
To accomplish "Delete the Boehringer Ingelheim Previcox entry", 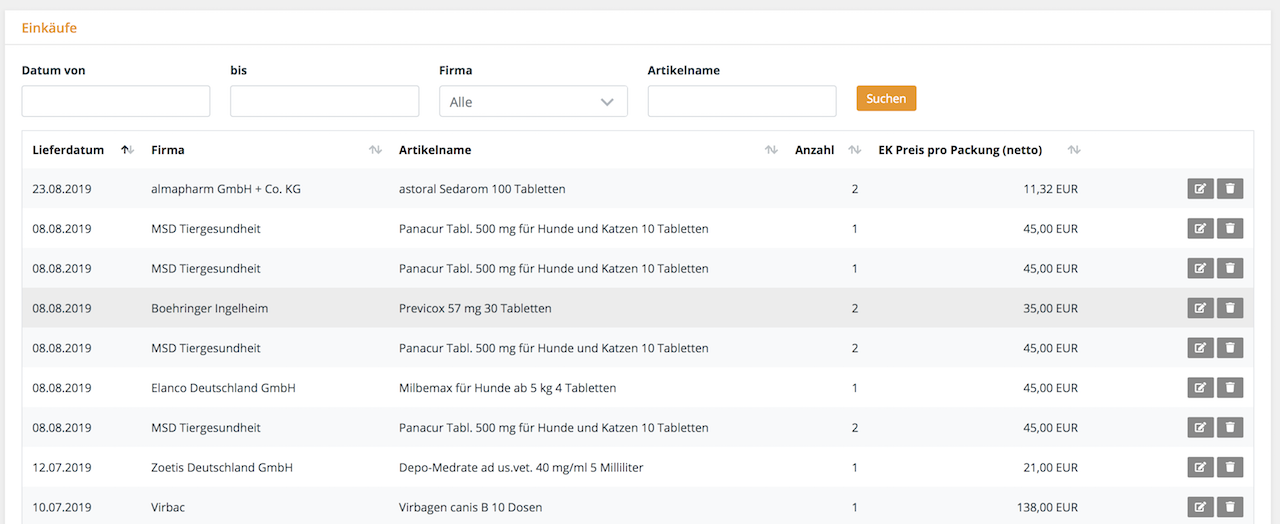I will 1230,308.
